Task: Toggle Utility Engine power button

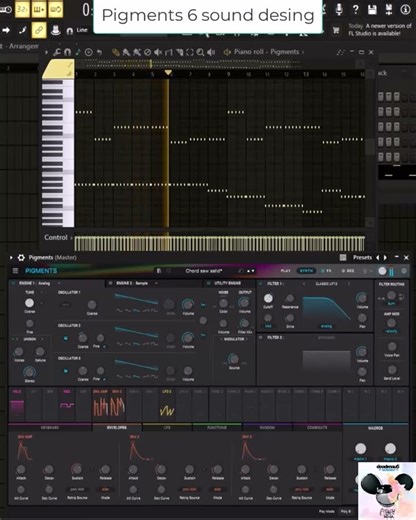Action: (x=208, y=283)
